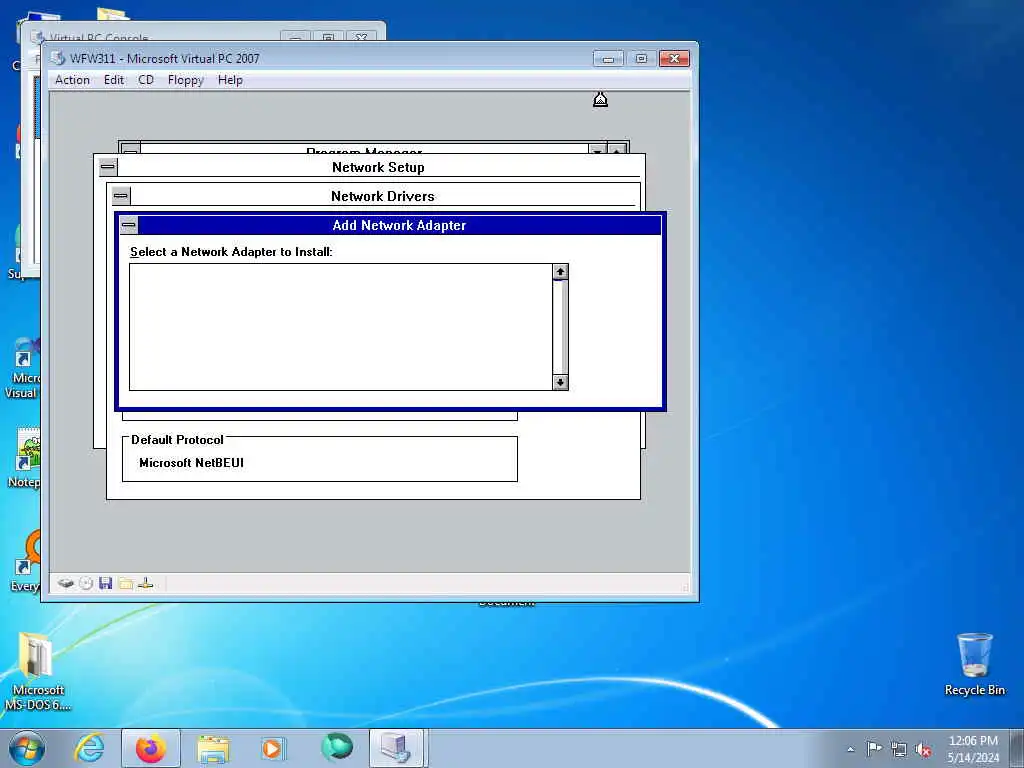This screenshot has width=1024, height=768.
Task: Maximize the WFW311 Virtual PC window
Action: coord(641,59)
